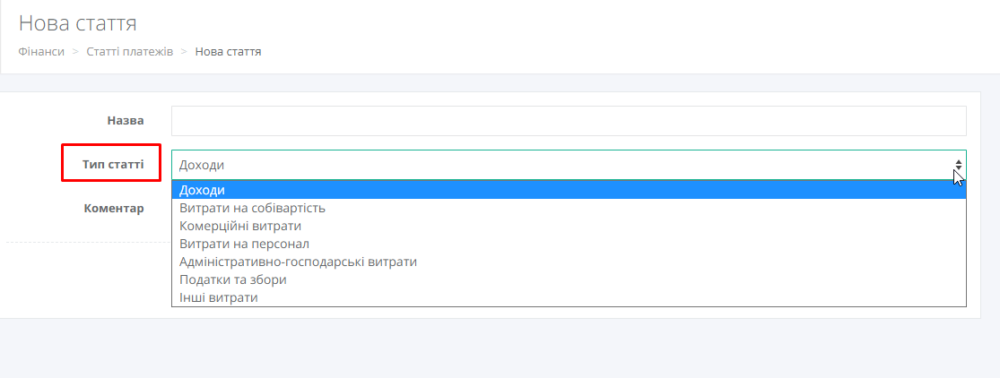Go to Статті платежів breadcrumb

pos(130,52)
